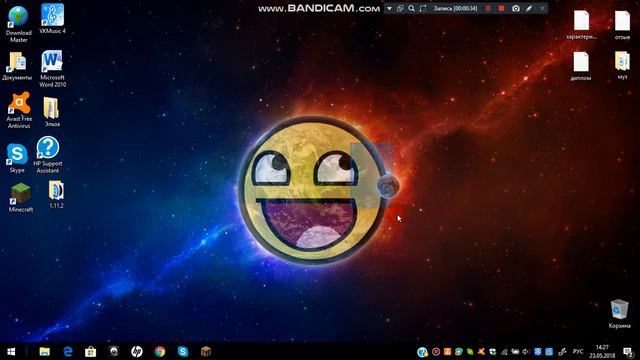Open Microsoft Store from the taskbar

pos(91,351)
